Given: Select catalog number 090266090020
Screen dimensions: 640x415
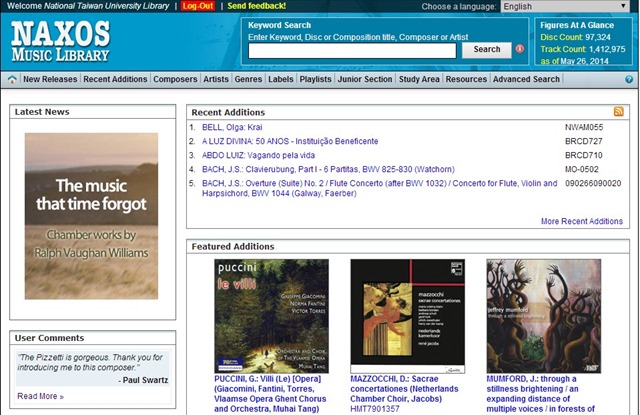Looking at the screenshot, I should click(593, 183).
